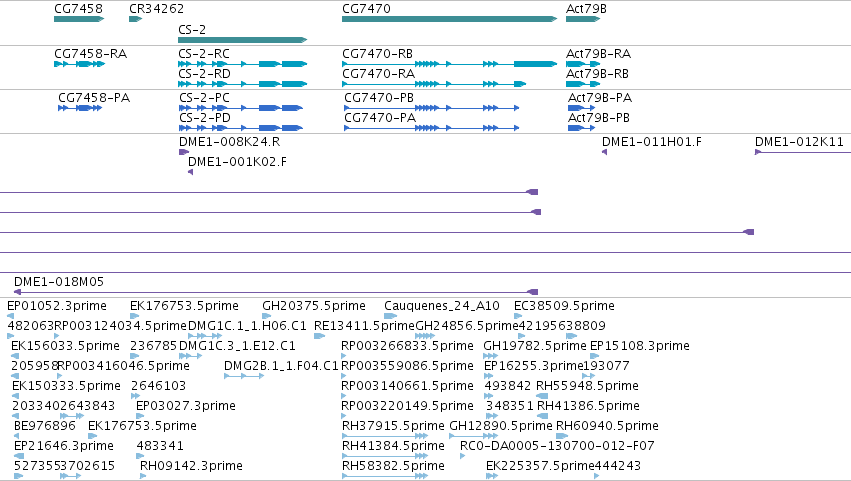Screen dimensions: 851x481
Task: Click the Act79B-PB protein glyph
Action: point(581,128)
